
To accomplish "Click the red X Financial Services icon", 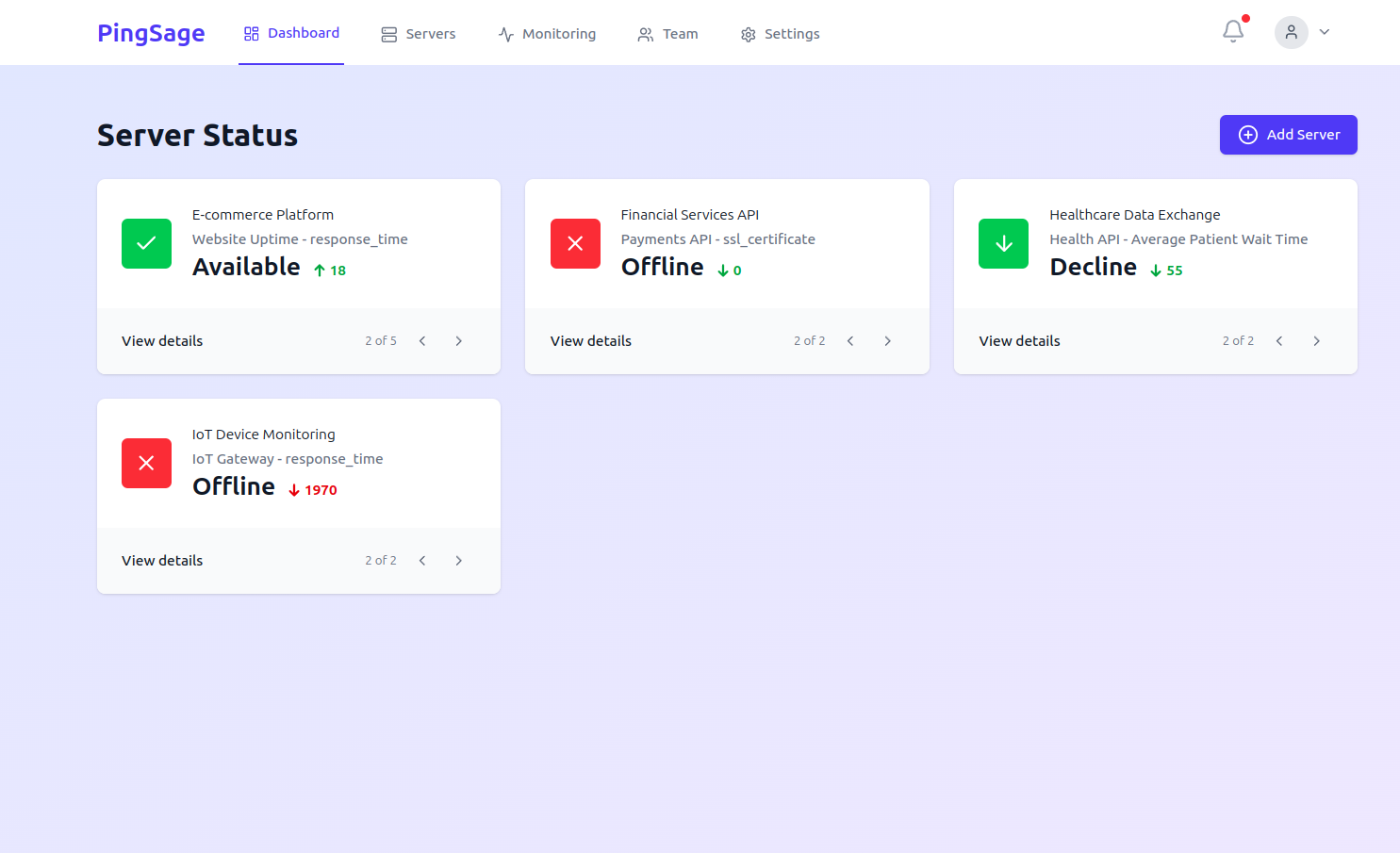I will point(575,244).
